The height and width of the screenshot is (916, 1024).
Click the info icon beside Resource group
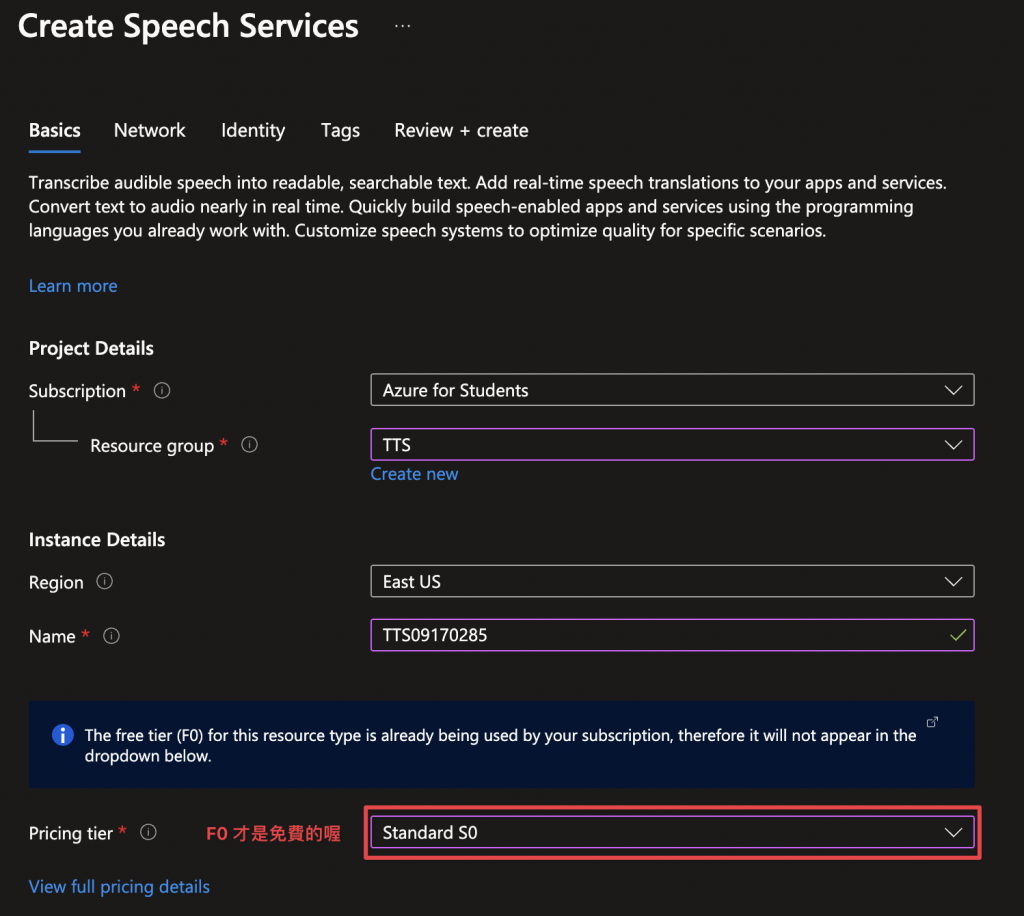pyautogui.click(x=250, y=445)
